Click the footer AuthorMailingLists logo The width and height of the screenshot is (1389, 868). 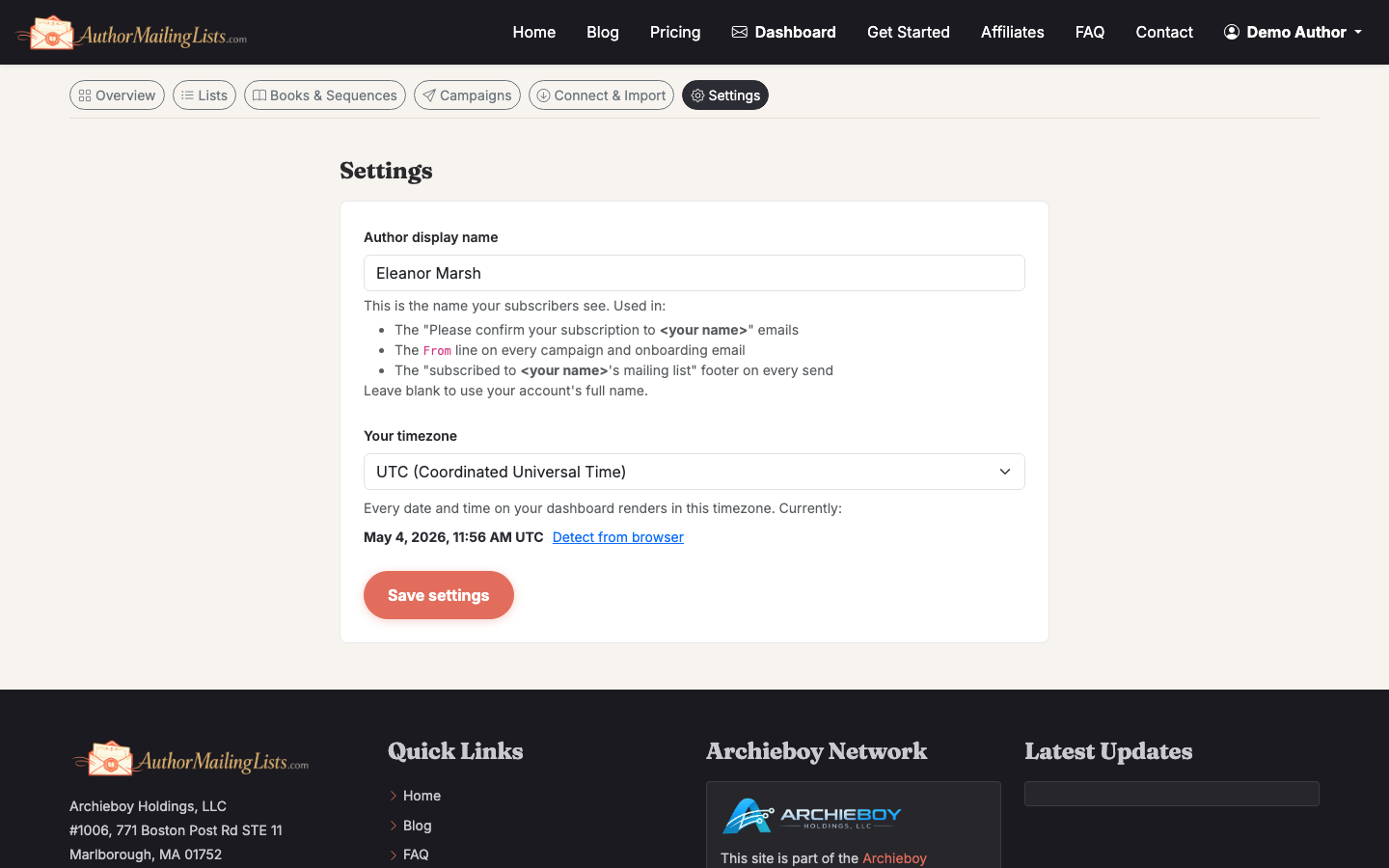click(x=190, y=759)
